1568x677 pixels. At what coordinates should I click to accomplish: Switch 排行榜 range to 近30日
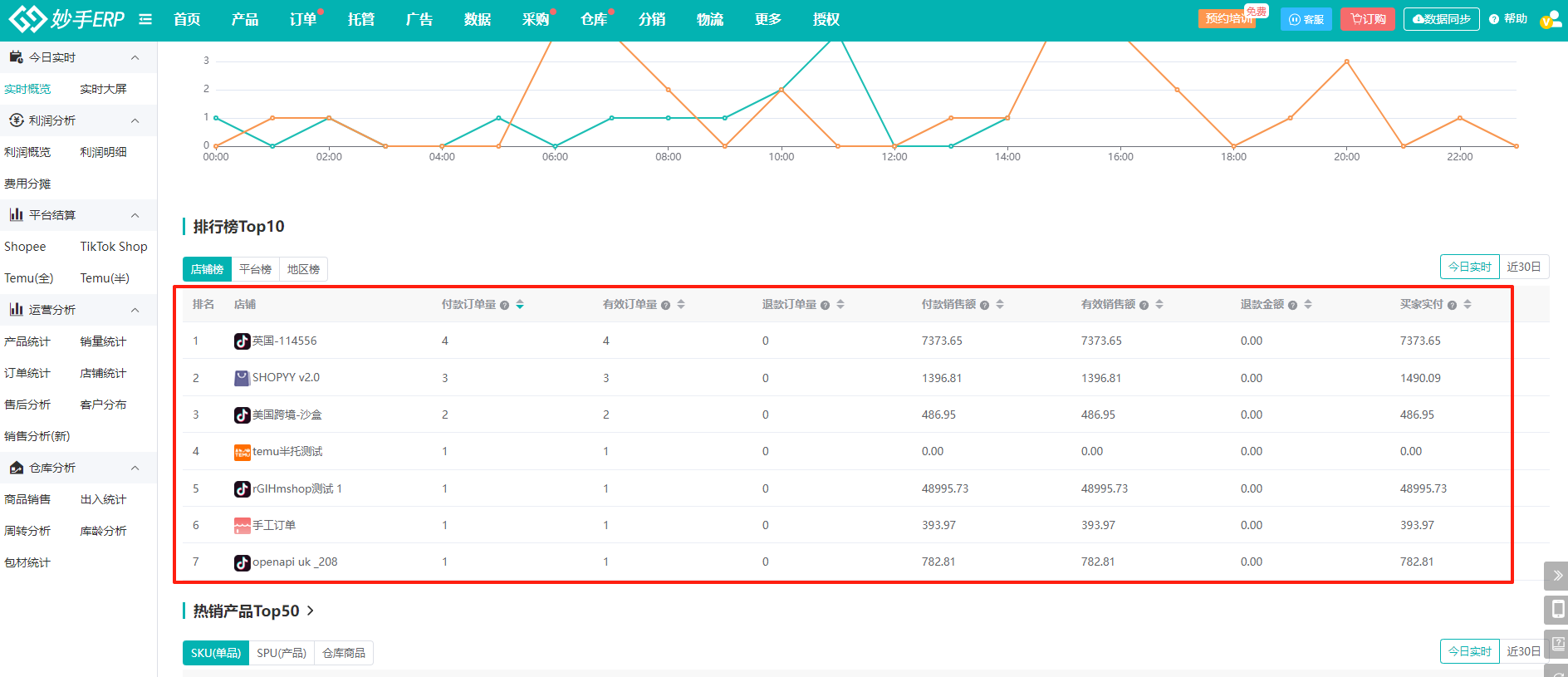pos(1524,267)
